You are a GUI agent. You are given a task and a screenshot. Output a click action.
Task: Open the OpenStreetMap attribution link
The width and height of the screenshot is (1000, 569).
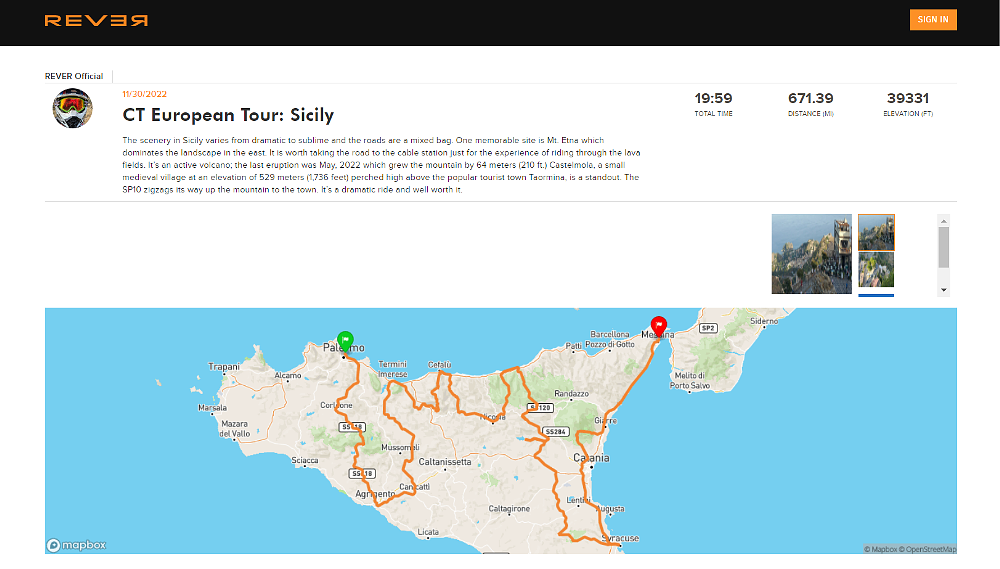pos(927,549)
